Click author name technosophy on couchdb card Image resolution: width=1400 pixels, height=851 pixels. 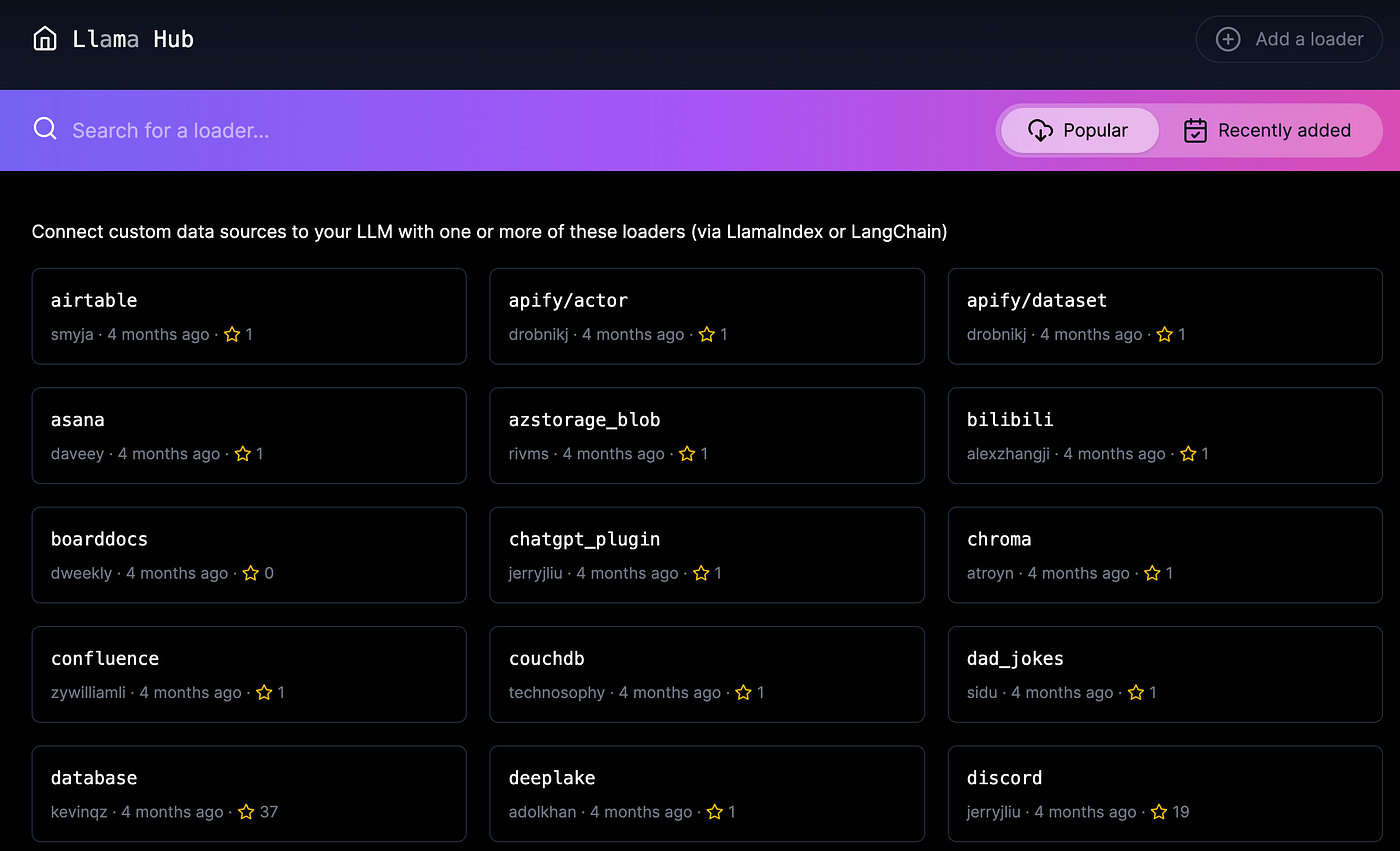click(557, 692)
